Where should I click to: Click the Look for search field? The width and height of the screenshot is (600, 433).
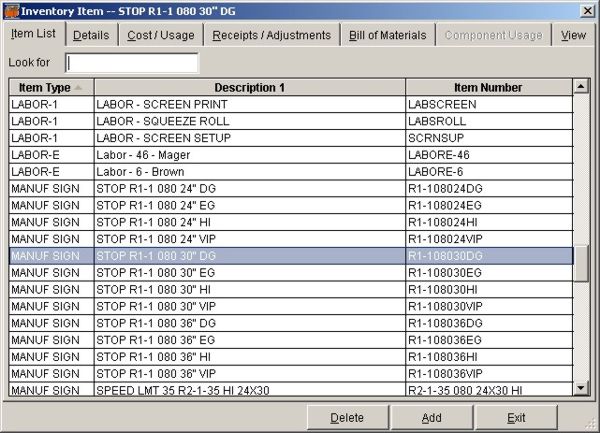132,63
